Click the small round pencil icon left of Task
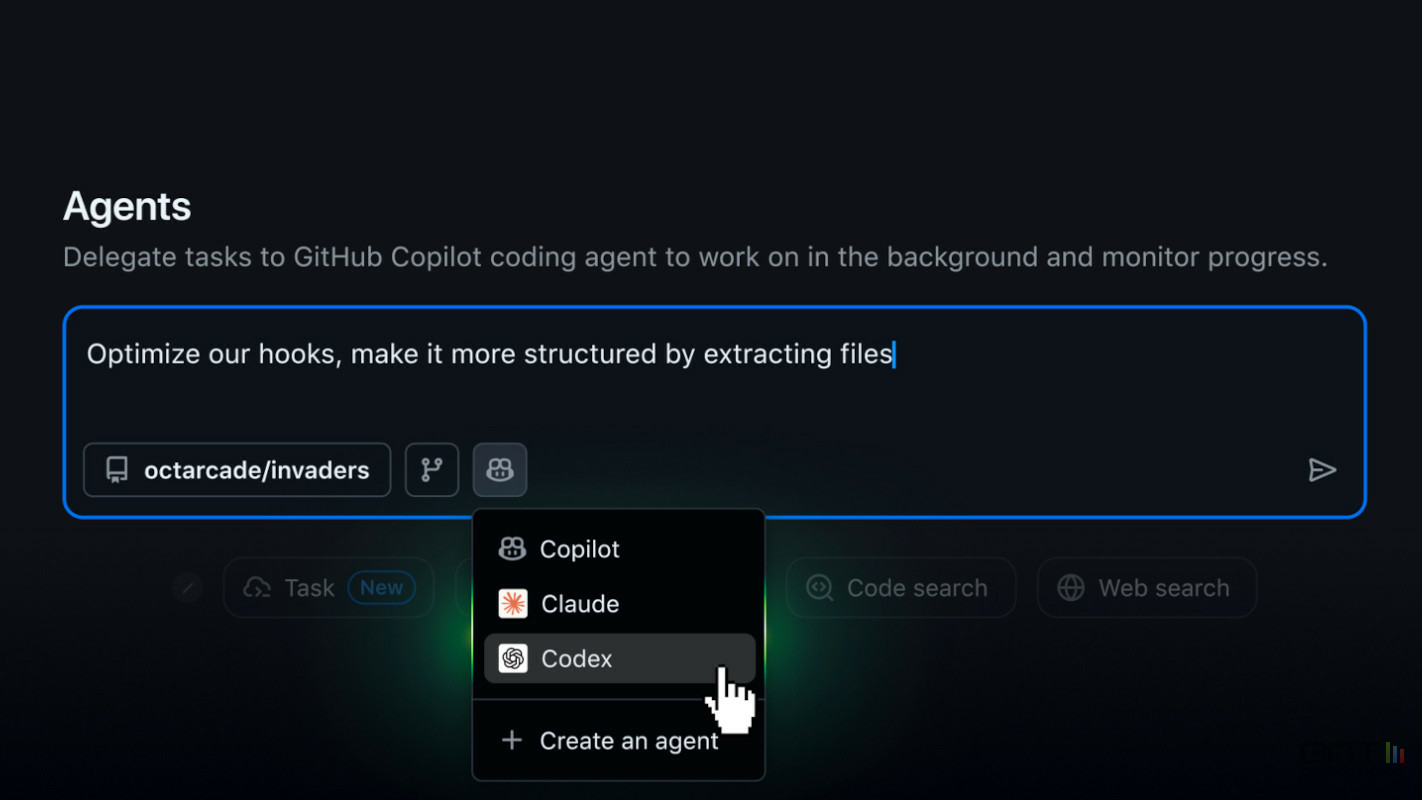1422x800 pixels. click(187, 587)
